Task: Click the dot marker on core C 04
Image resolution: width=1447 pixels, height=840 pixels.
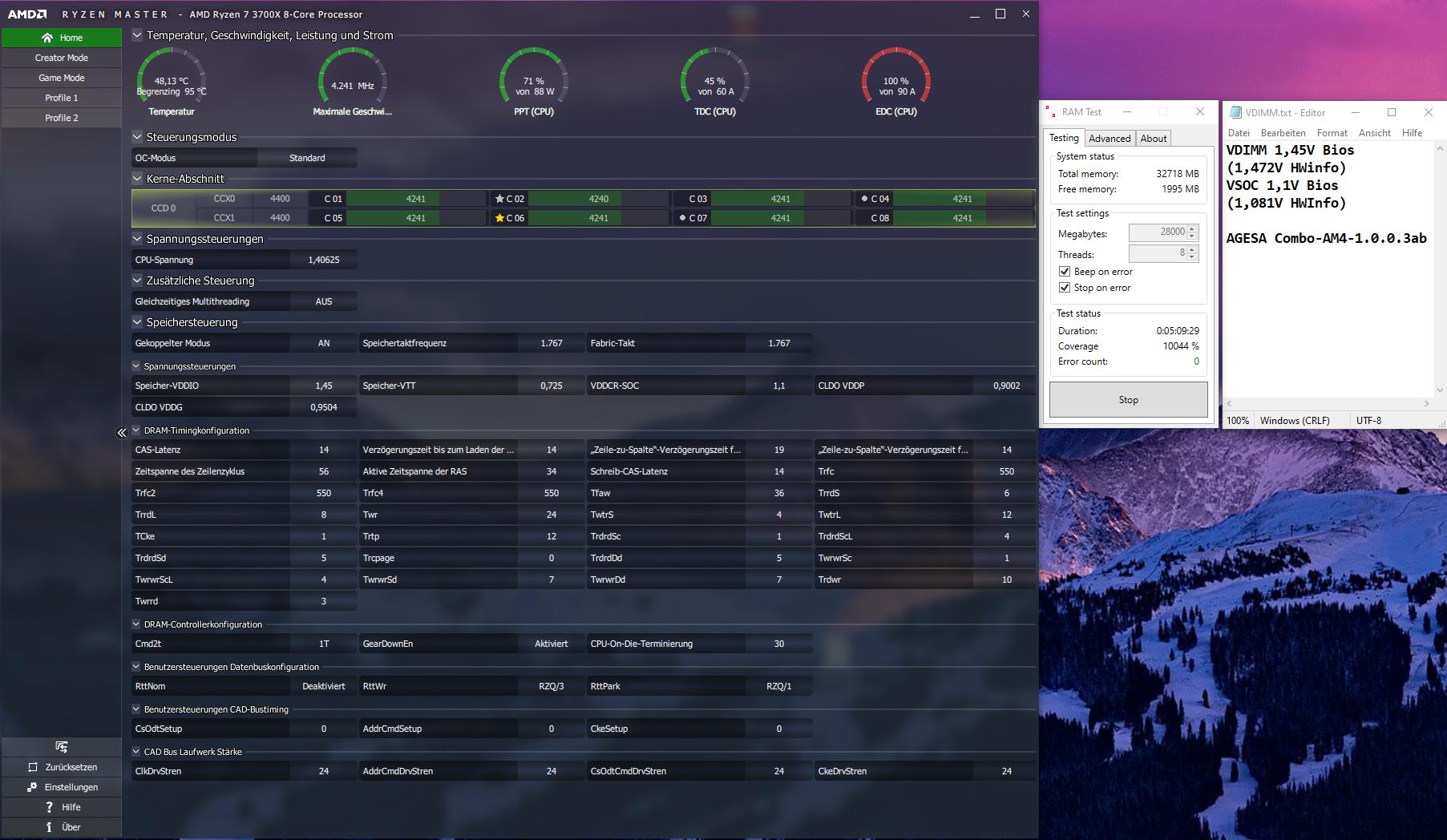Action: point(864,199)
